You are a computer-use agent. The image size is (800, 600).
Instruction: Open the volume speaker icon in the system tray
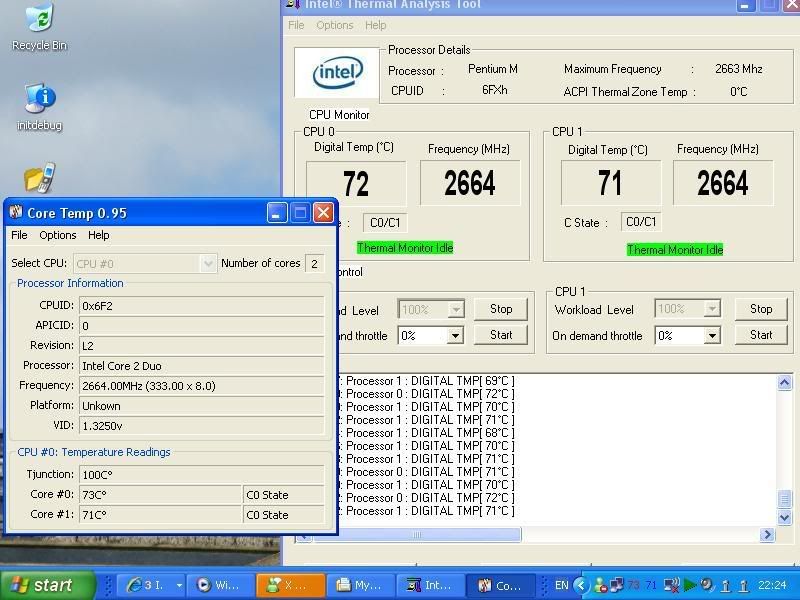click(x=705, y=585)
